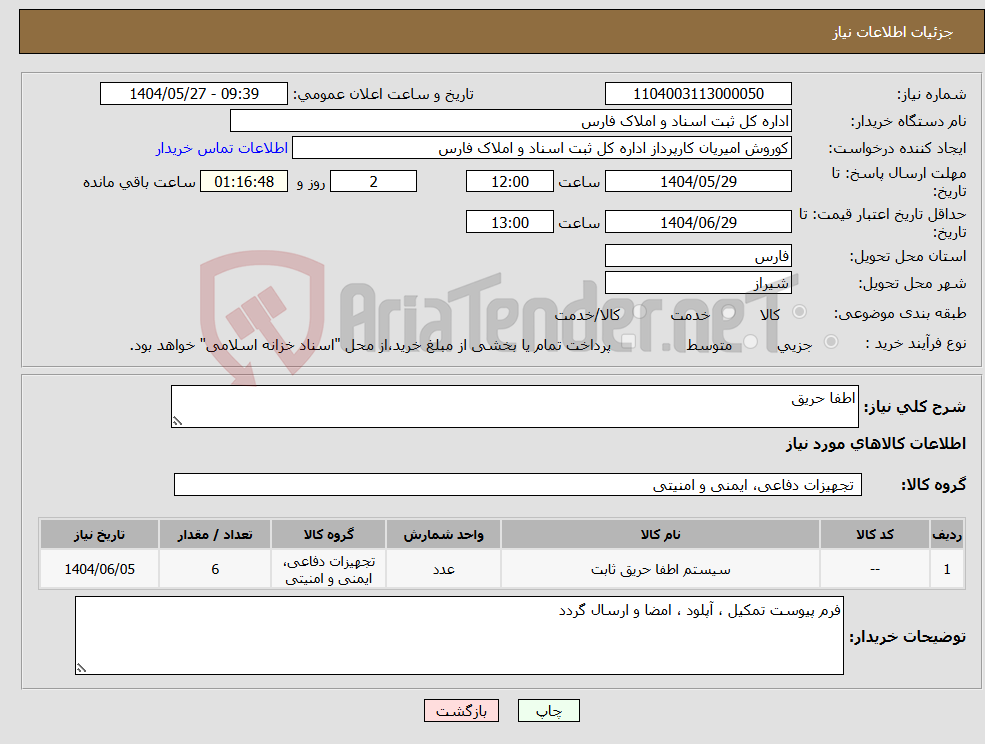Click the deadline time field 12:00
Screen dimensions: 985x744
(509, 182)
